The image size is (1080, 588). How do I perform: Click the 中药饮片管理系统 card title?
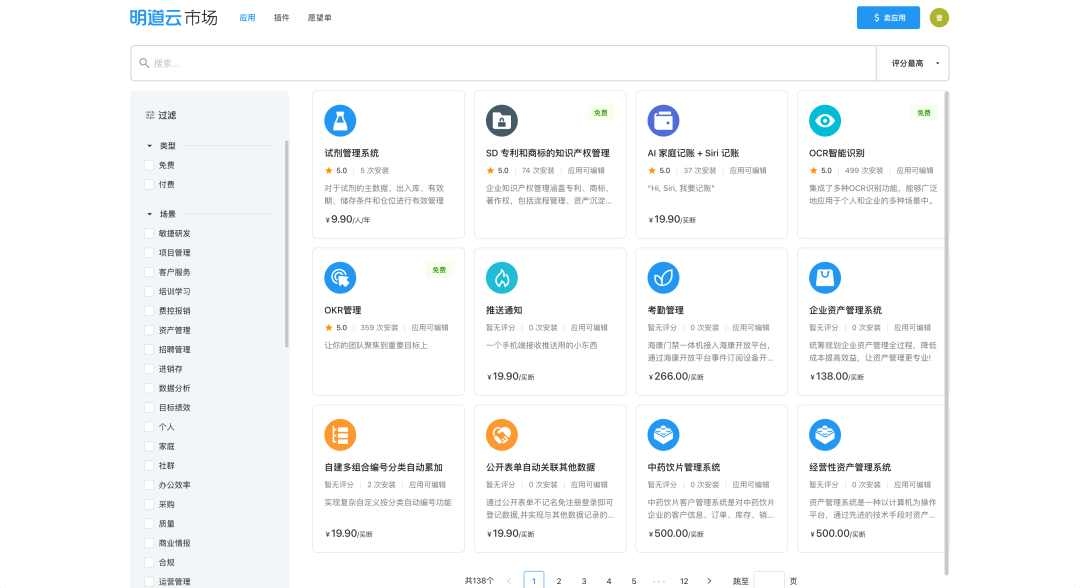pos(684,468)
